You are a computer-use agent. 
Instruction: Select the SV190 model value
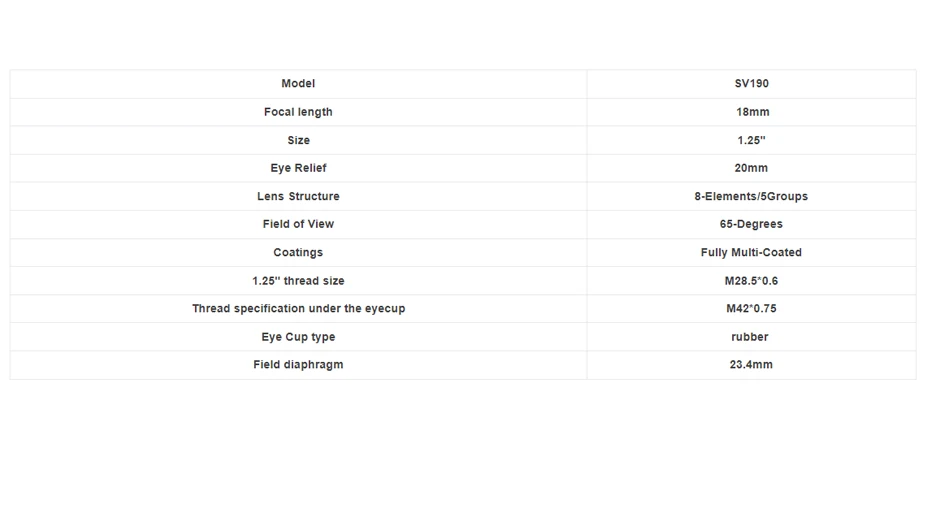click(751, 84)
